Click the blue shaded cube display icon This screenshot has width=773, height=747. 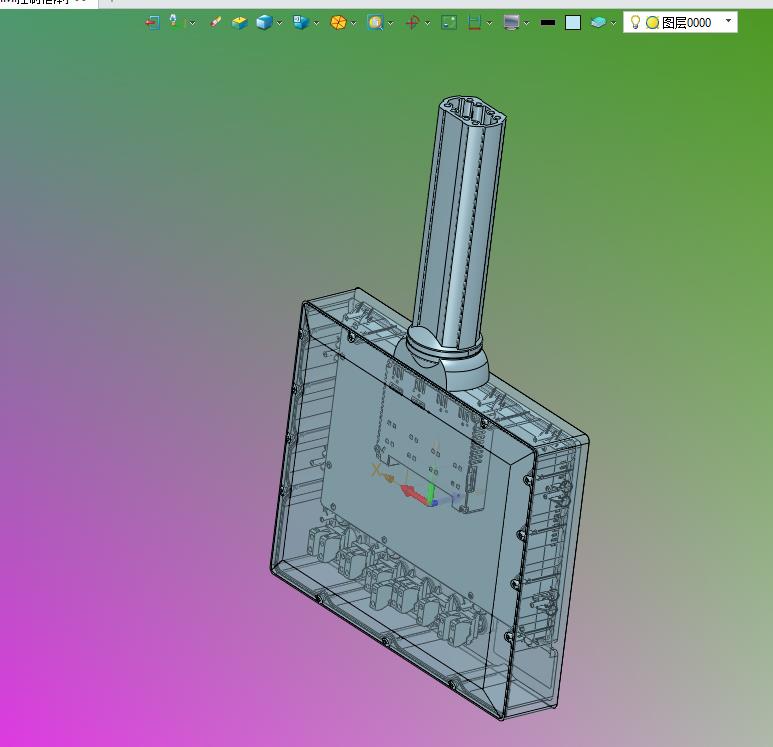click(264, 23)
